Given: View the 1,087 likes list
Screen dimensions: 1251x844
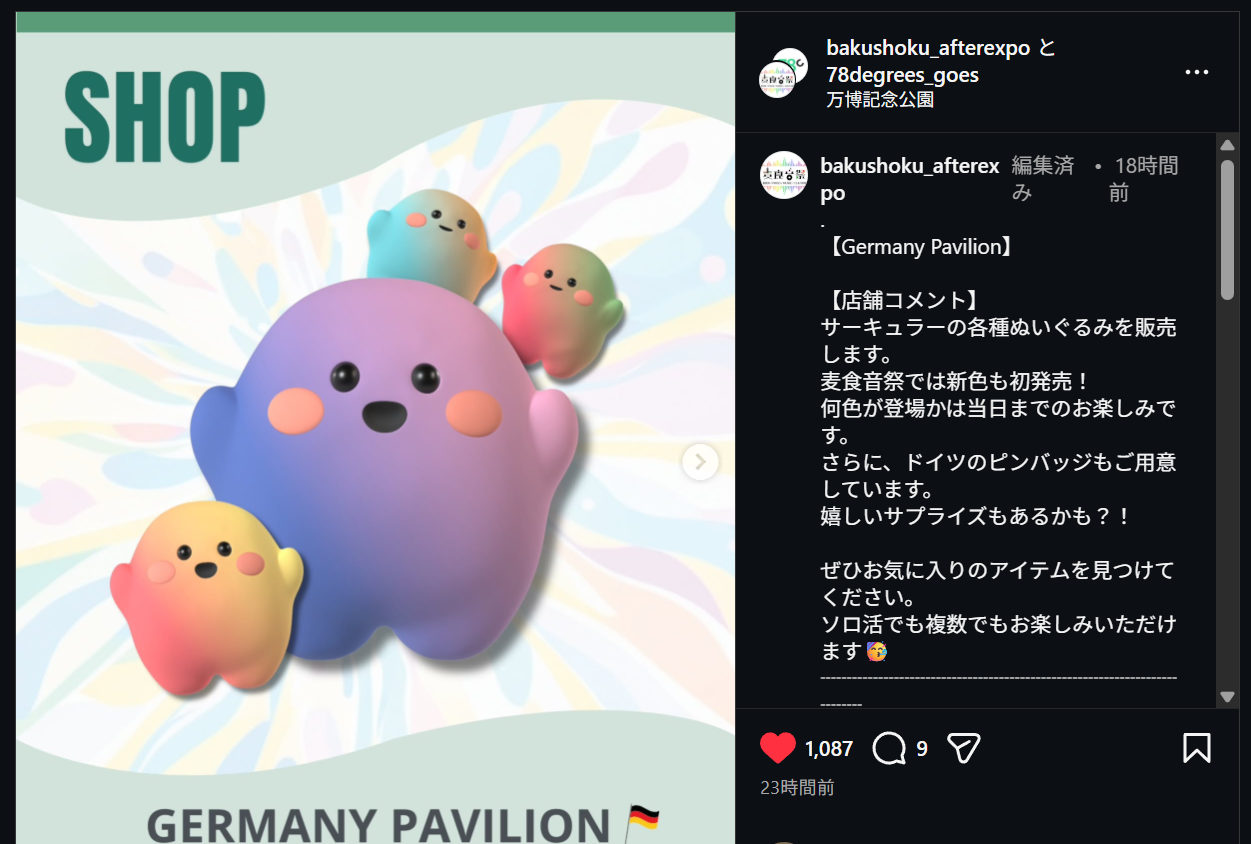Looking at the screenshot, I should (x=828, y=749).
